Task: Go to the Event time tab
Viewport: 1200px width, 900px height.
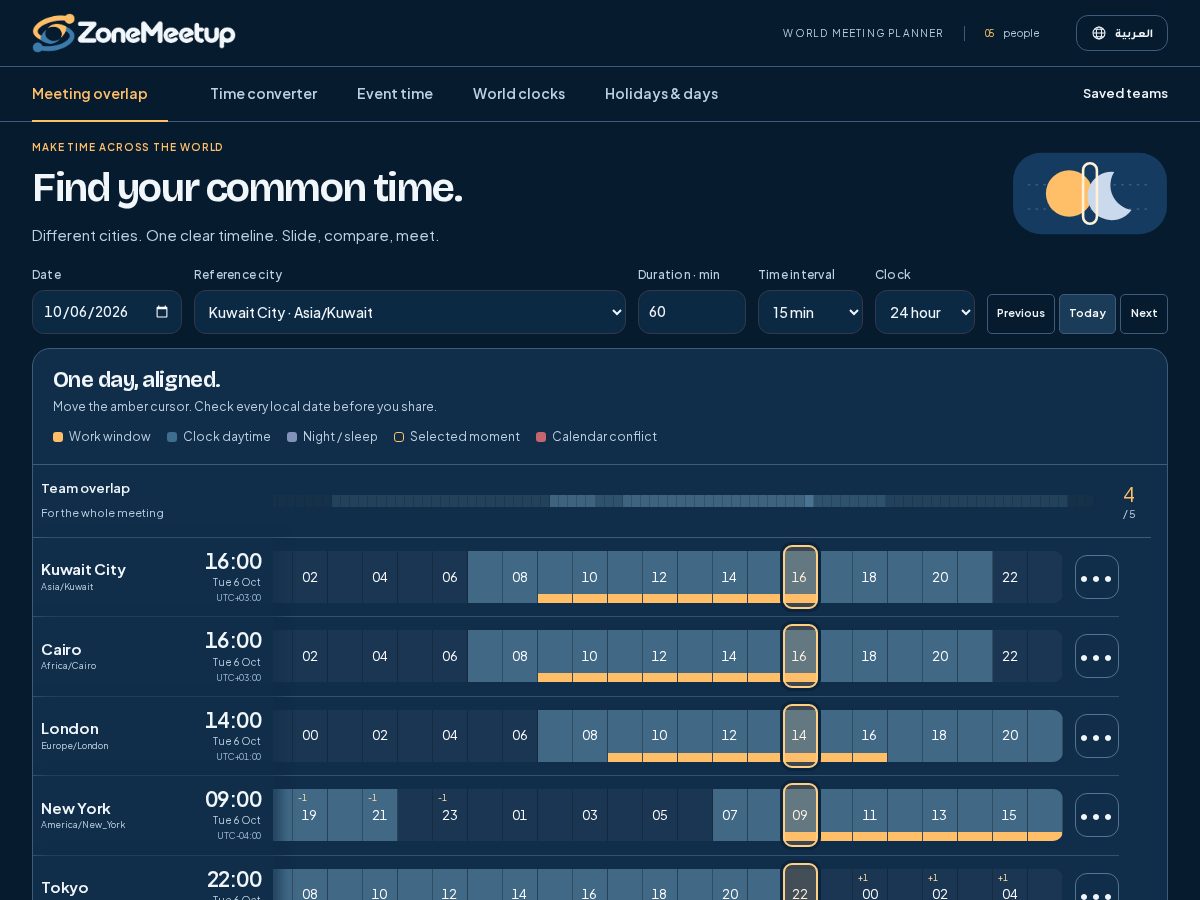Action: [395, 94]
